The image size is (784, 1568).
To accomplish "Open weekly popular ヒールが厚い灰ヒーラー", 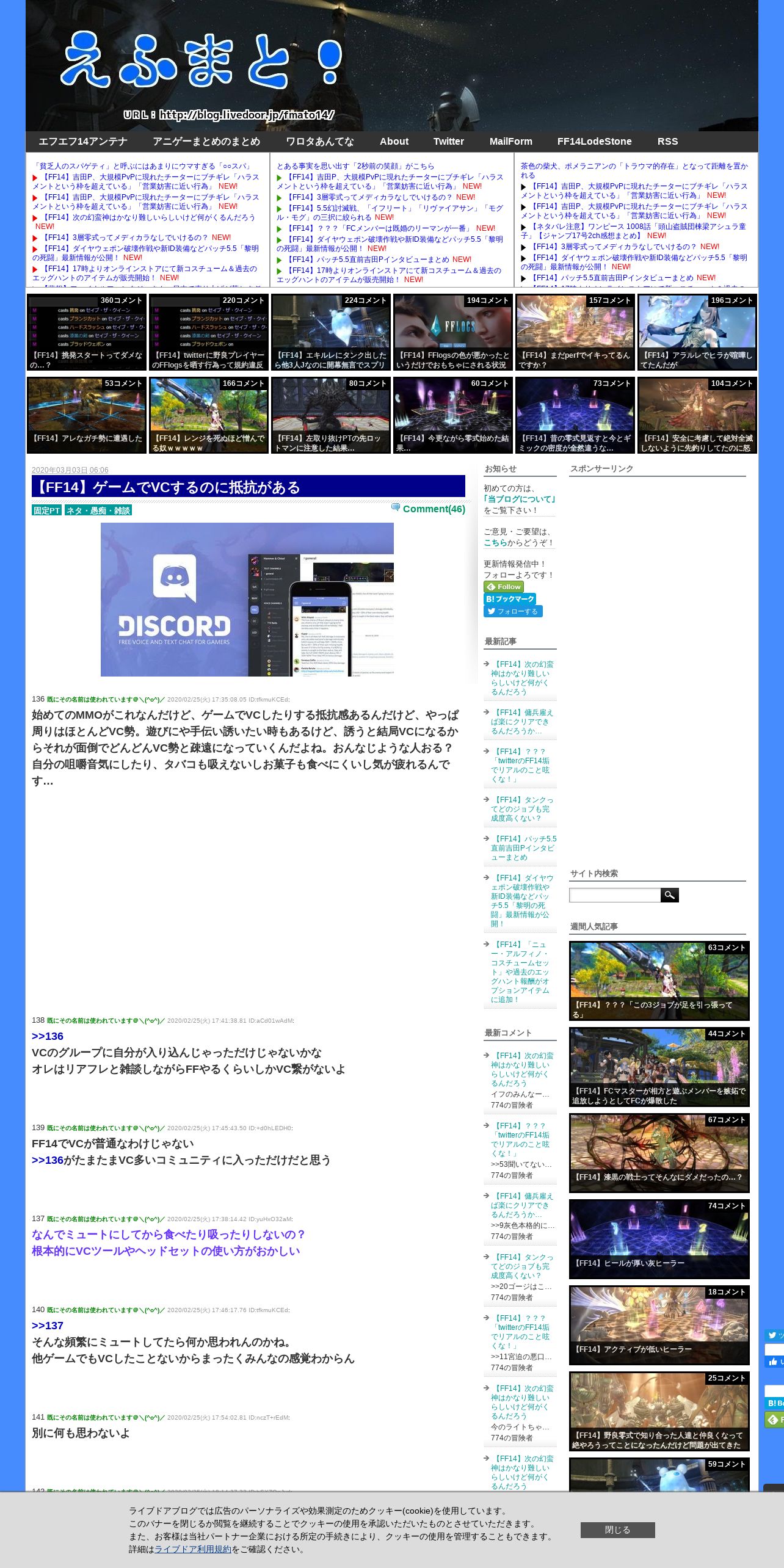I will (x=659, y=1239).
